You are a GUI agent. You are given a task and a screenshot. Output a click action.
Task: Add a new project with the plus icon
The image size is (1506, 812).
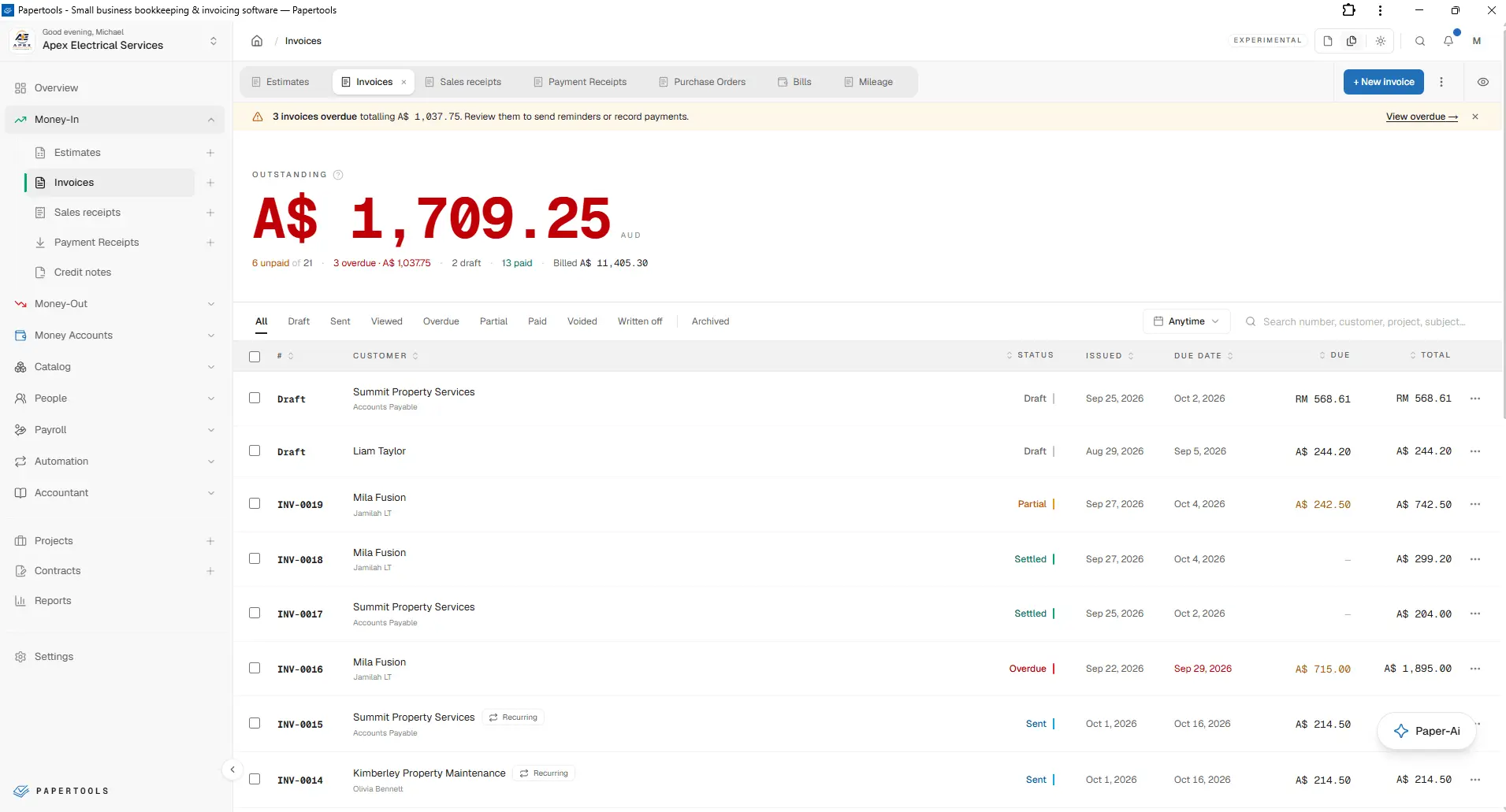(x=210, y=541)
